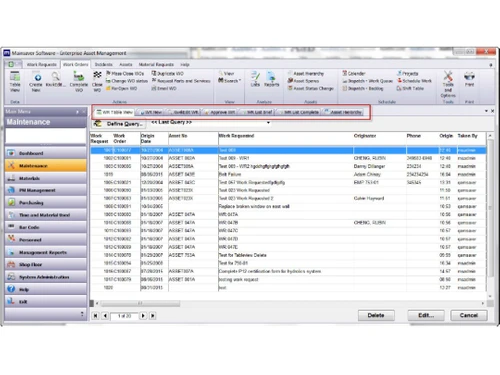Viewport: 500px width, 375px height.
Task: Open the Help ribbon tab
Action: pos(185,64)
